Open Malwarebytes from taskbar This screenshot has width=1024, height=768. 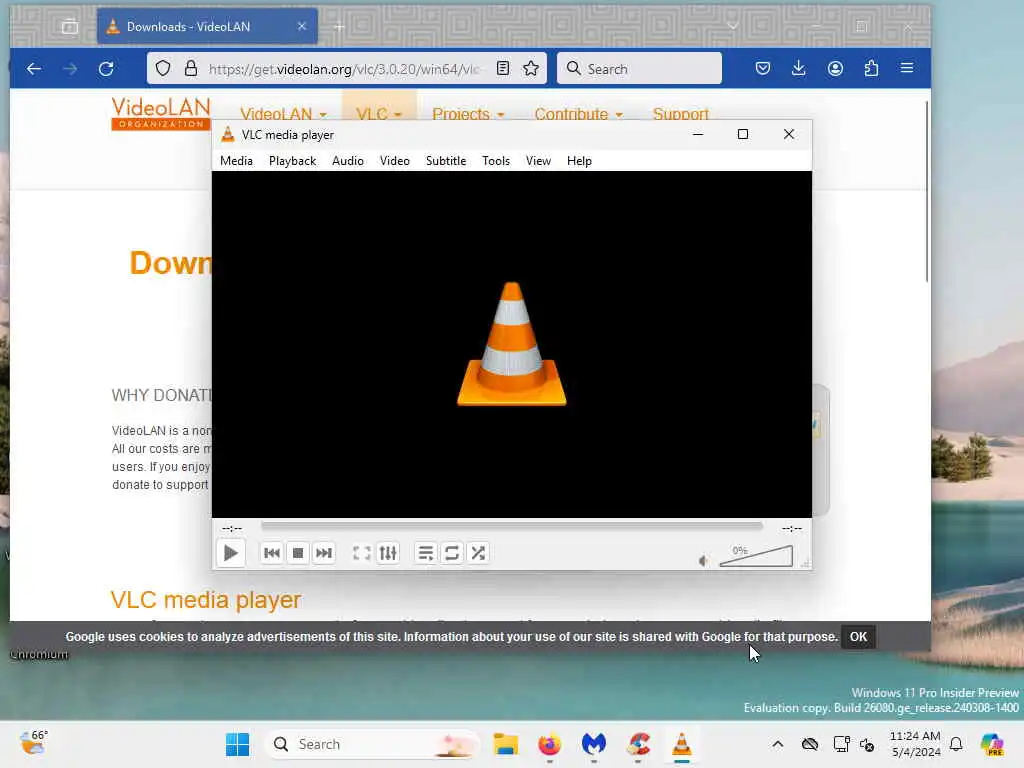[x=594, y=744]
